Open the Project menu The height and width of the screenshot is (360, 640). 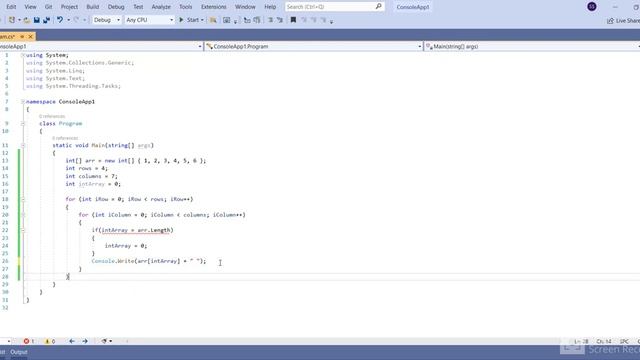69,7
